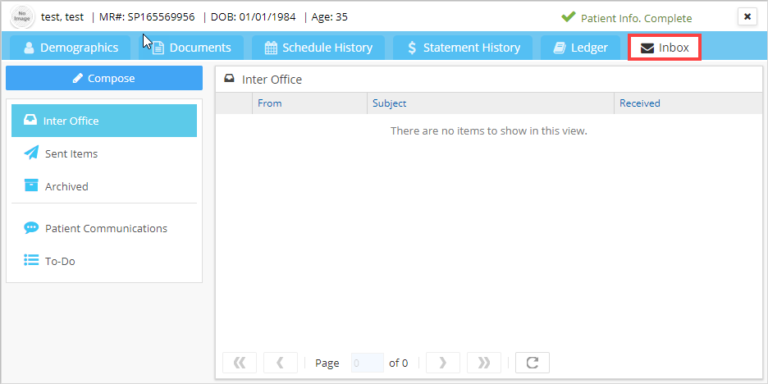View the Statement History tab
The width and height of the screenshot is (768, 384).
[463, 48]
